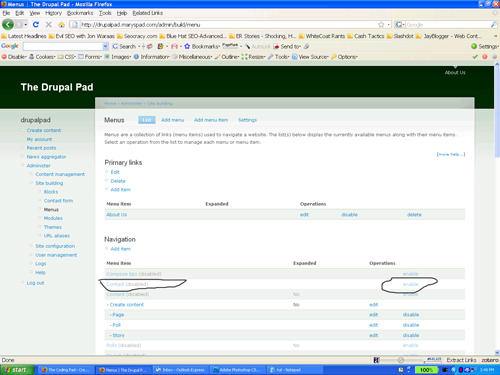The height and width of the screenshot is (375, 500).
Task: Click the PageRank indicator
Action: (230, 46)
